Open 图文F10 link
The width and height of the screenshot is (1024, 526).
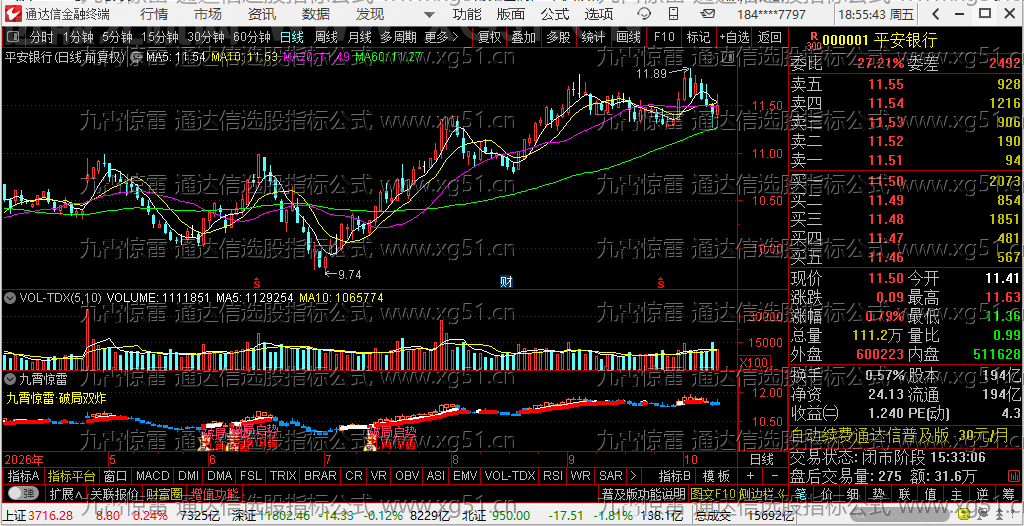[712, 493]
